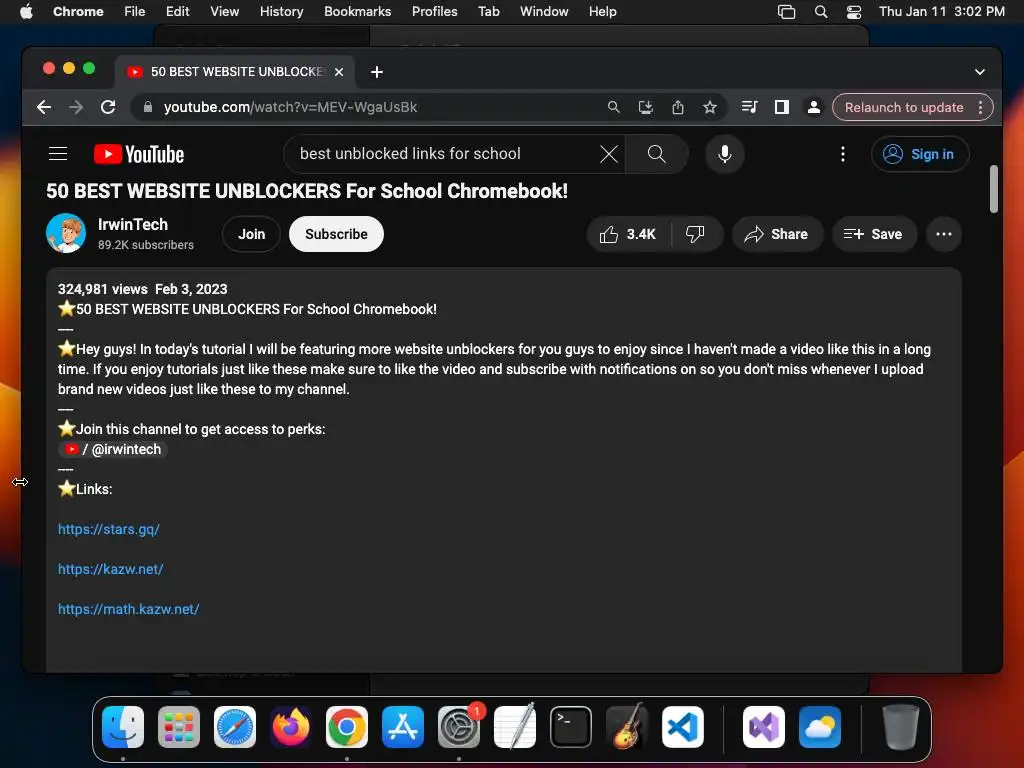Click the page vertical scrollbar thumb
1024x768 pixels.
coord(993,189)
